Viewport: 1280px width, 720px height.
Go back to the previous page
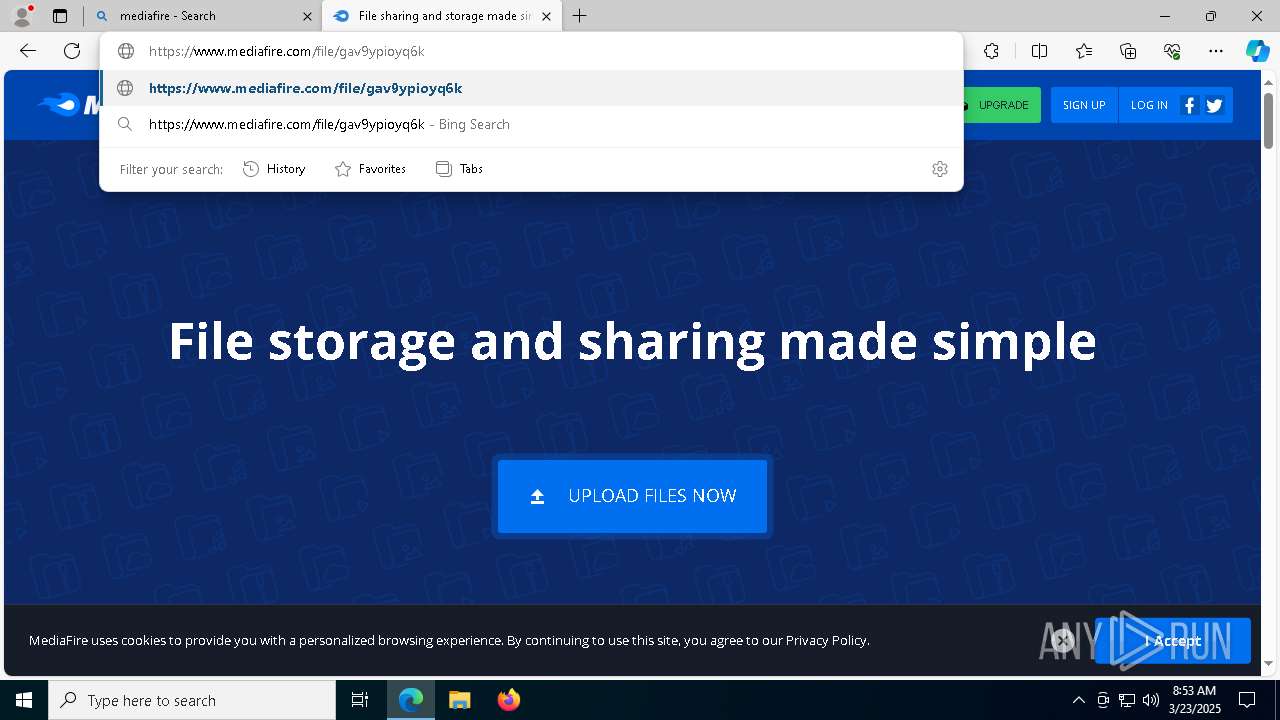[x=28, y=51]
